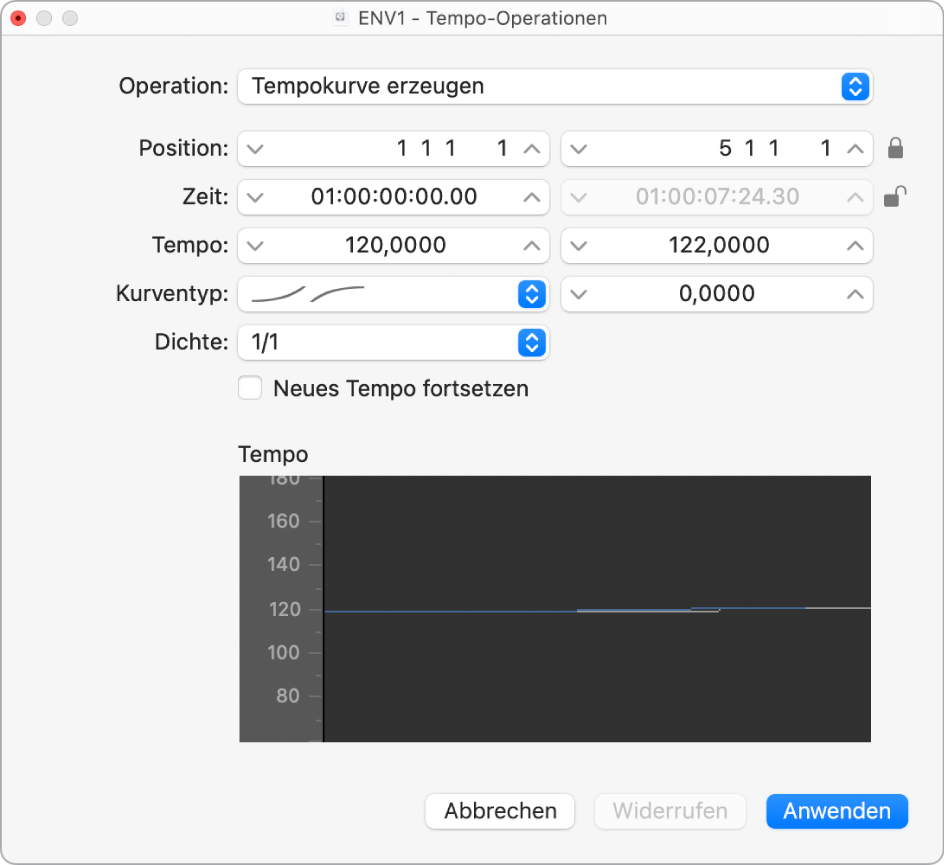This screenshot has width=944, height=865.
Task: Open the Operation dropdown showing Tempokurve erzeugen
Action: pos(854,86)
